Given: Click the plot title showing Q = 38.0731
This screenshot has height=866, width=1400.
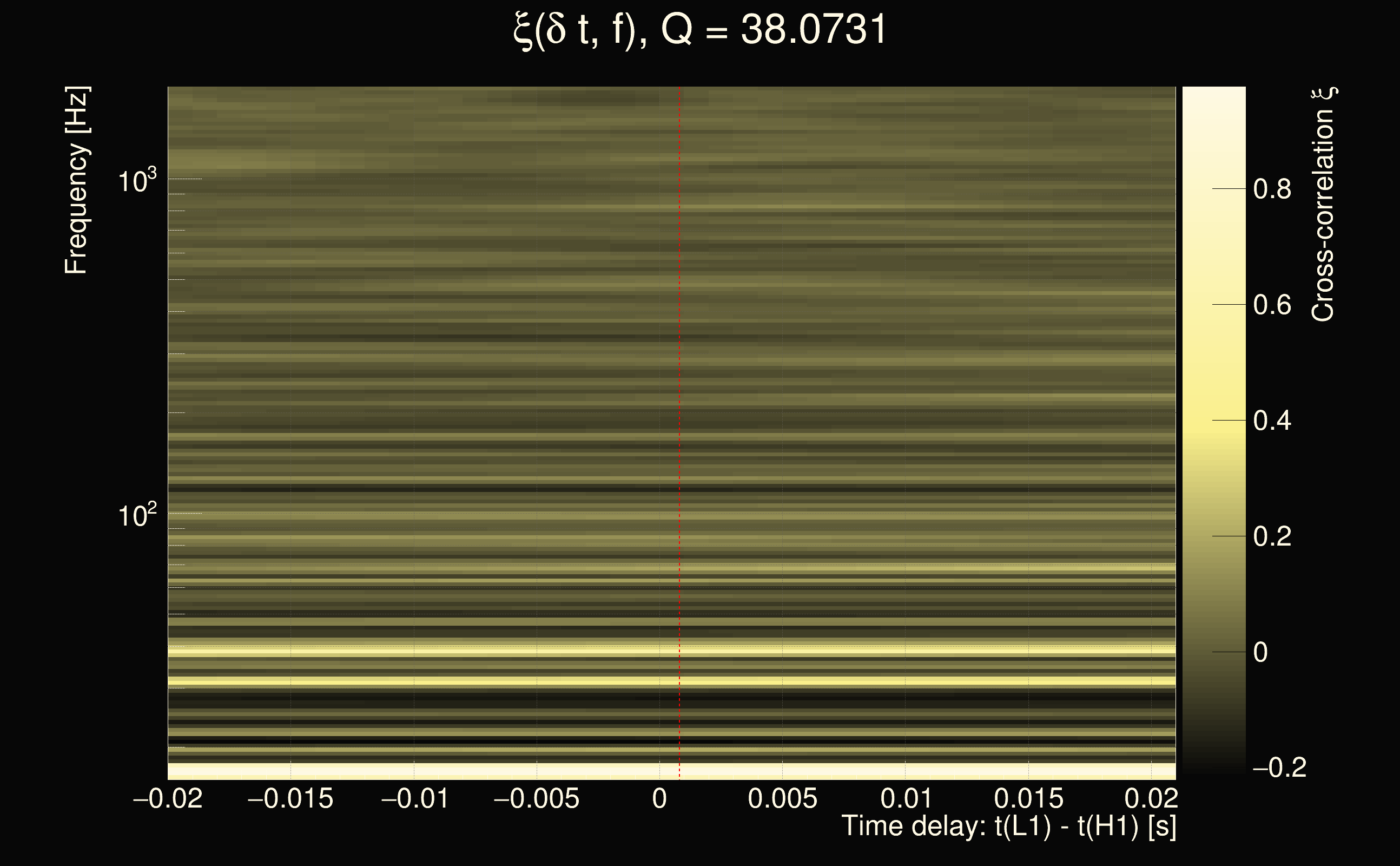Looking at the screenshot, I should click(699, 30).
